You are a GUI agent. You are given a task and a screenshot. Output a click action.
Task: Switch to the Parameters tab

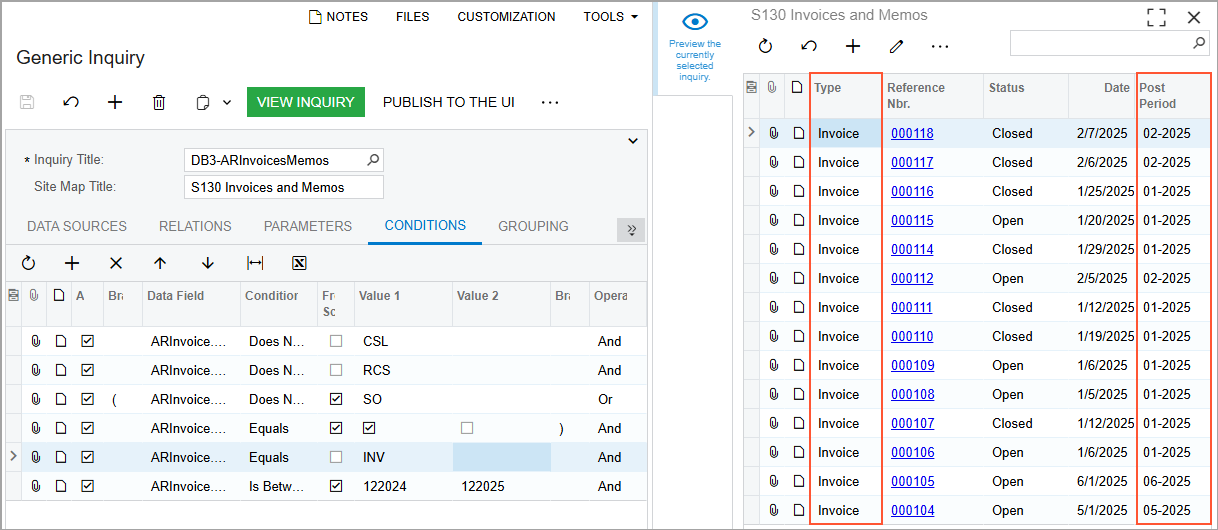coord(308,226)
